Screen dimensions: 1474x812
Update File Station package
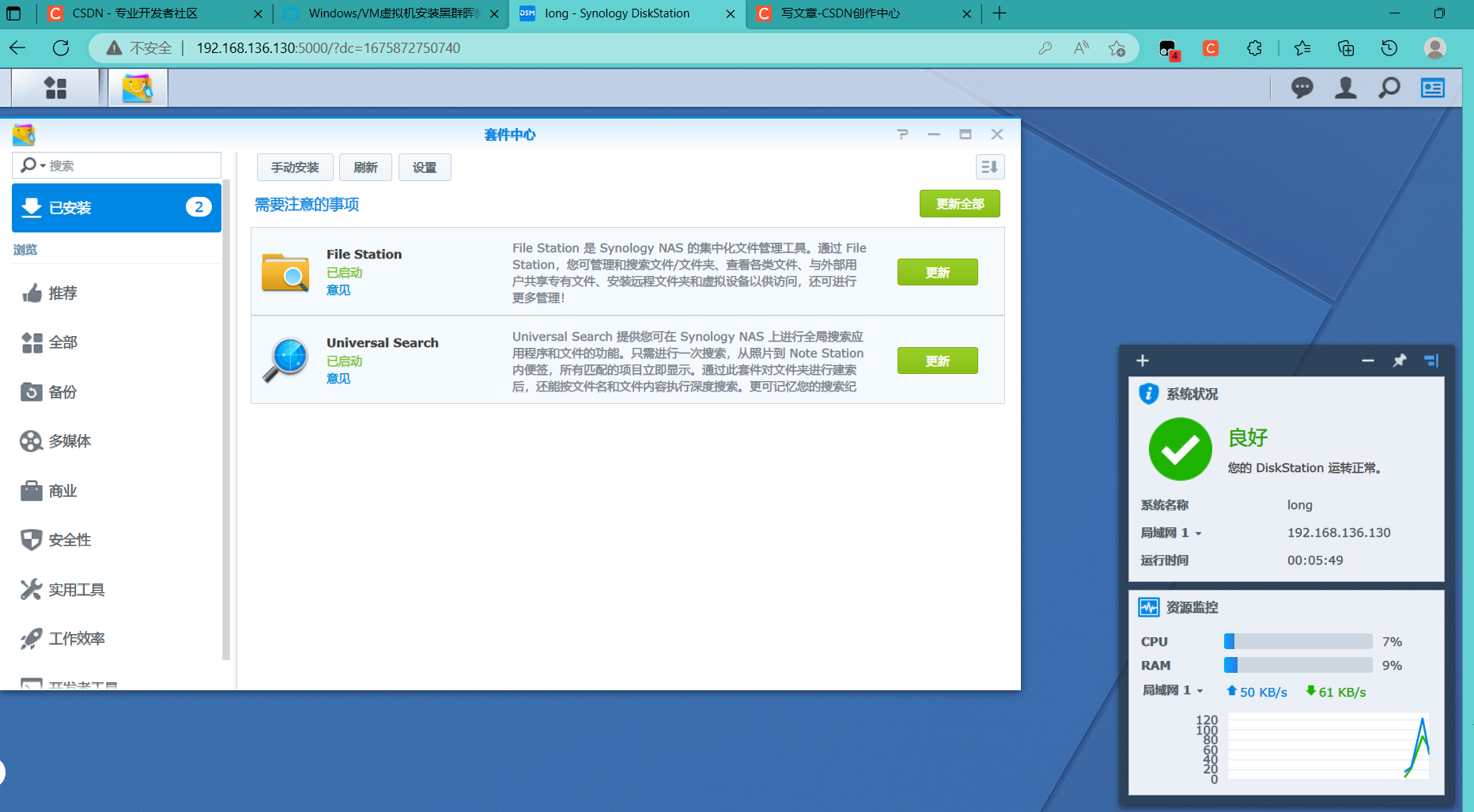tap(938, 272)
